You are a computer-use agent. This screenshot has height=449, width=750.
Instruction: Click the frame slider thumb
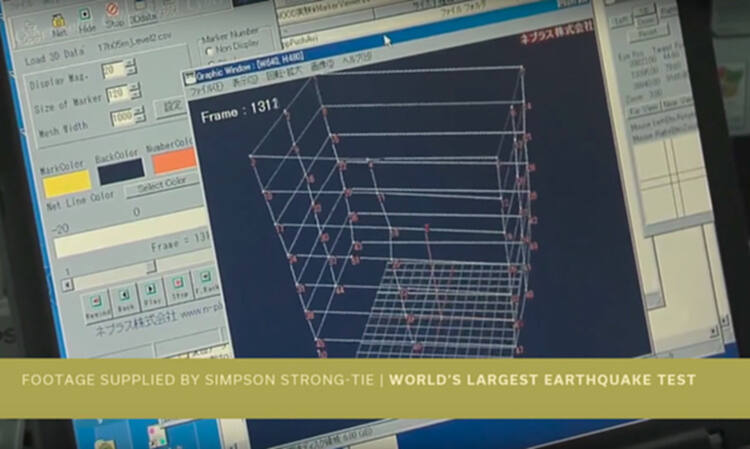click(152, 266)
